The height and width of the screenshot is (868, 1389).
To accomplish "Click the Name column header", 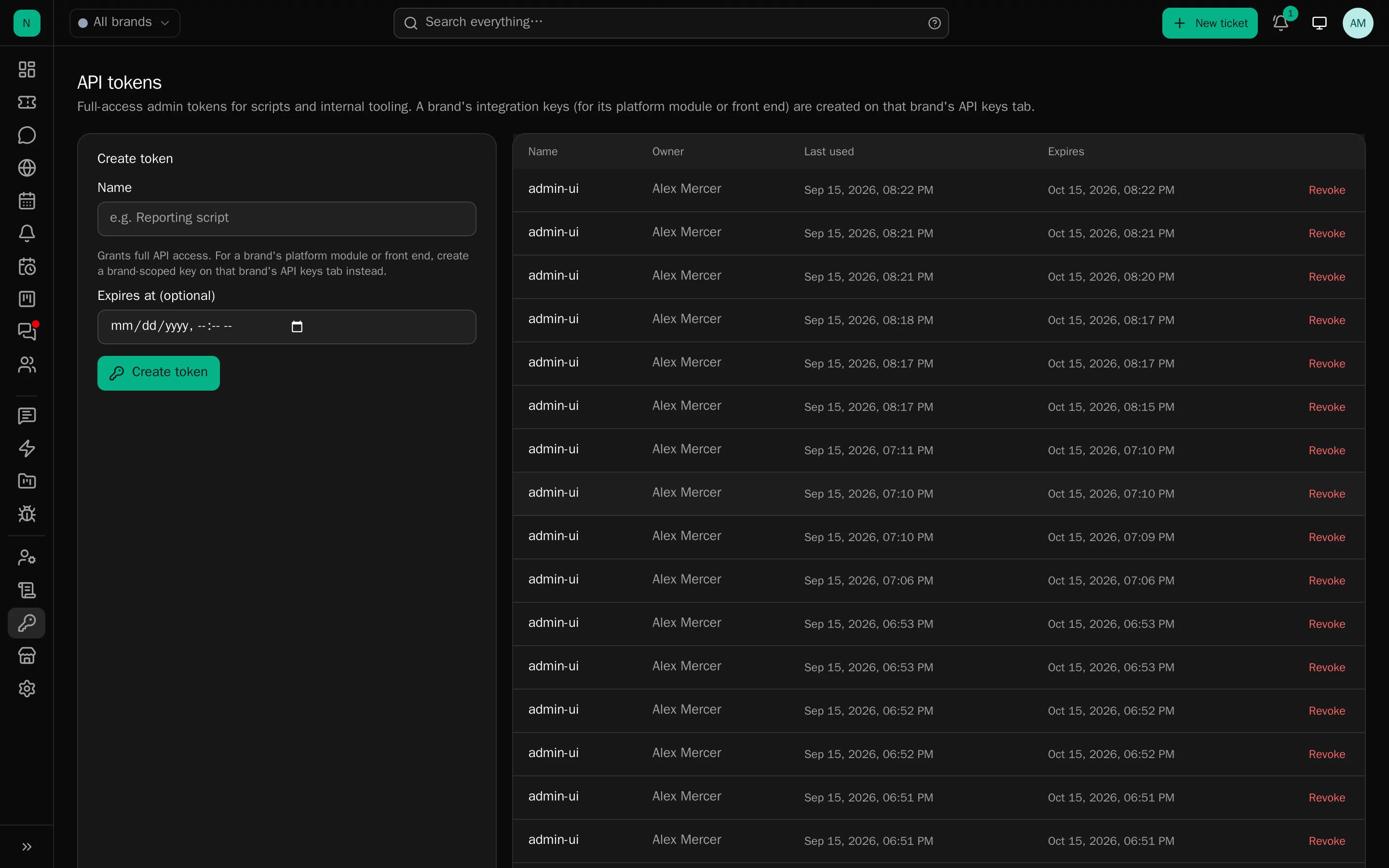I will coord(543,151).
